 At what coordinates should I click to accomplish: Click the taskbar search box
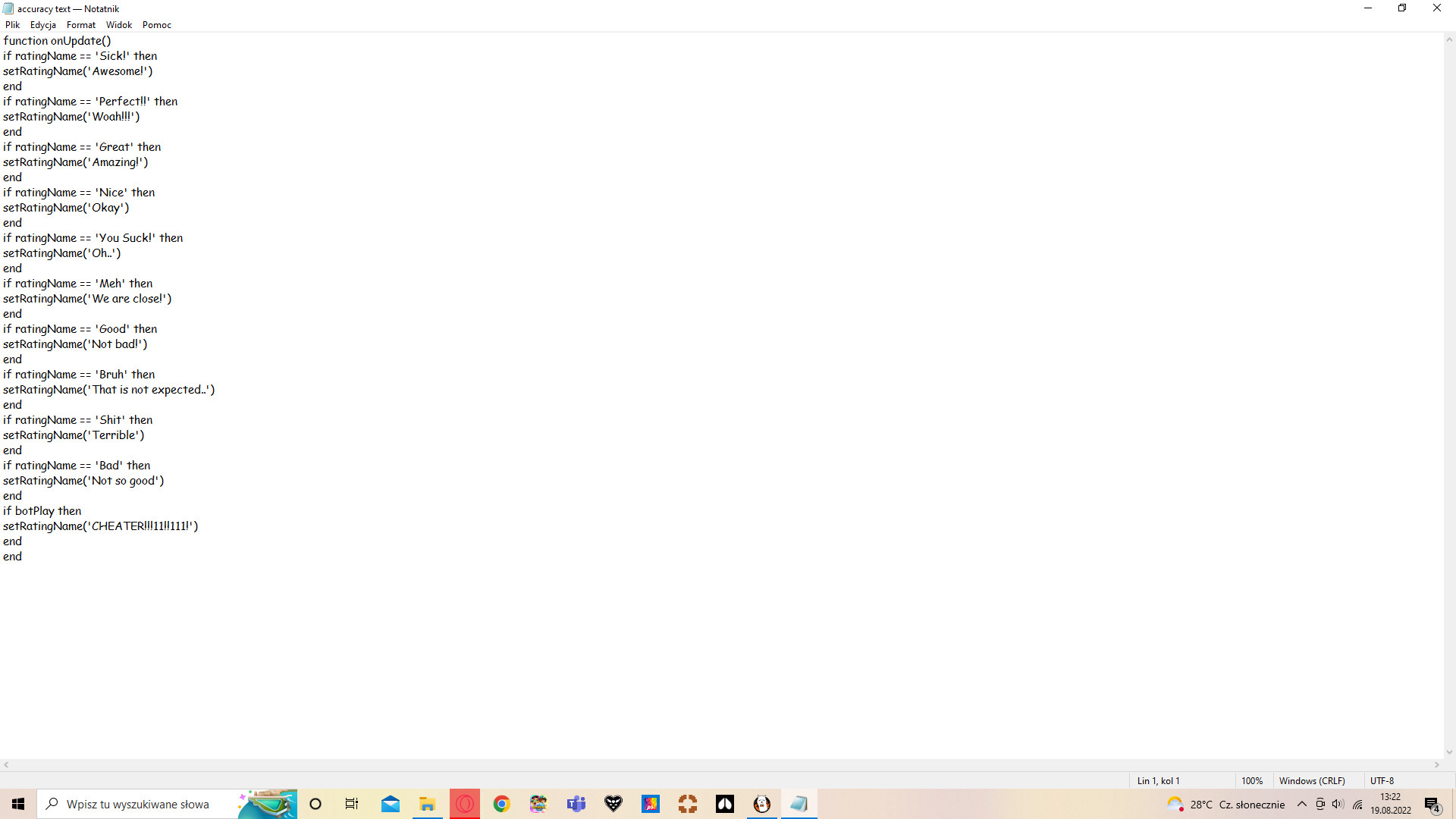[136, 804]
